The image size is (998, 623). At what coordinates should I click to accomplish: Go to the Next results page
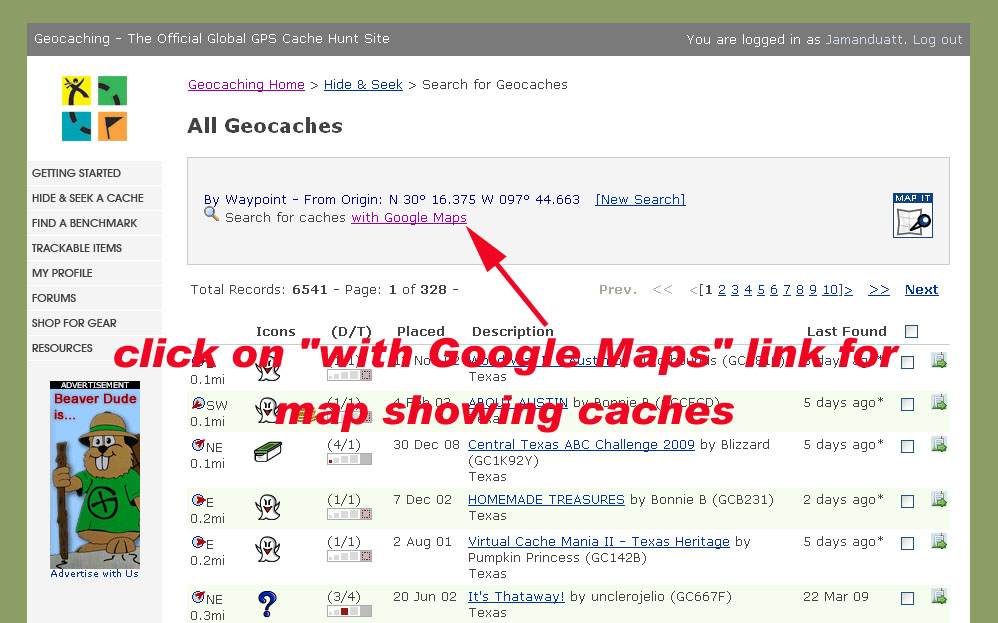tap(922, 290)
